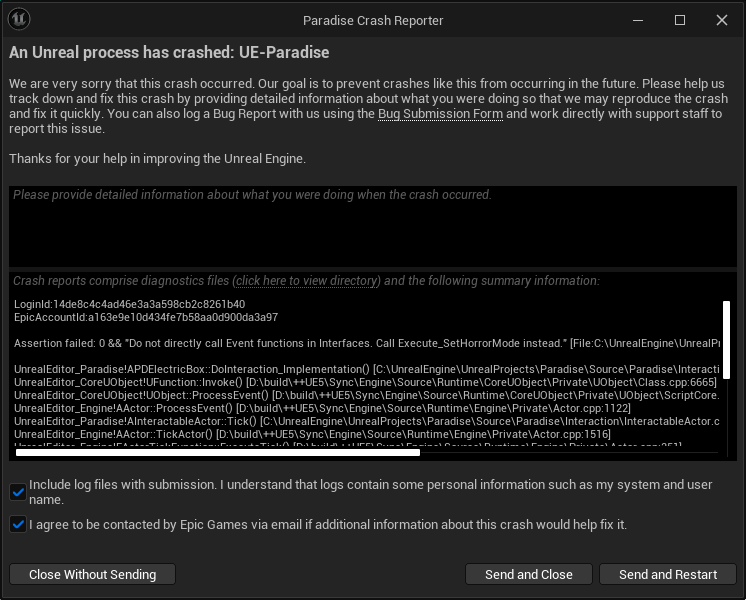
Task: Select the EpicAccountId line
Action: tap(146, 317)
